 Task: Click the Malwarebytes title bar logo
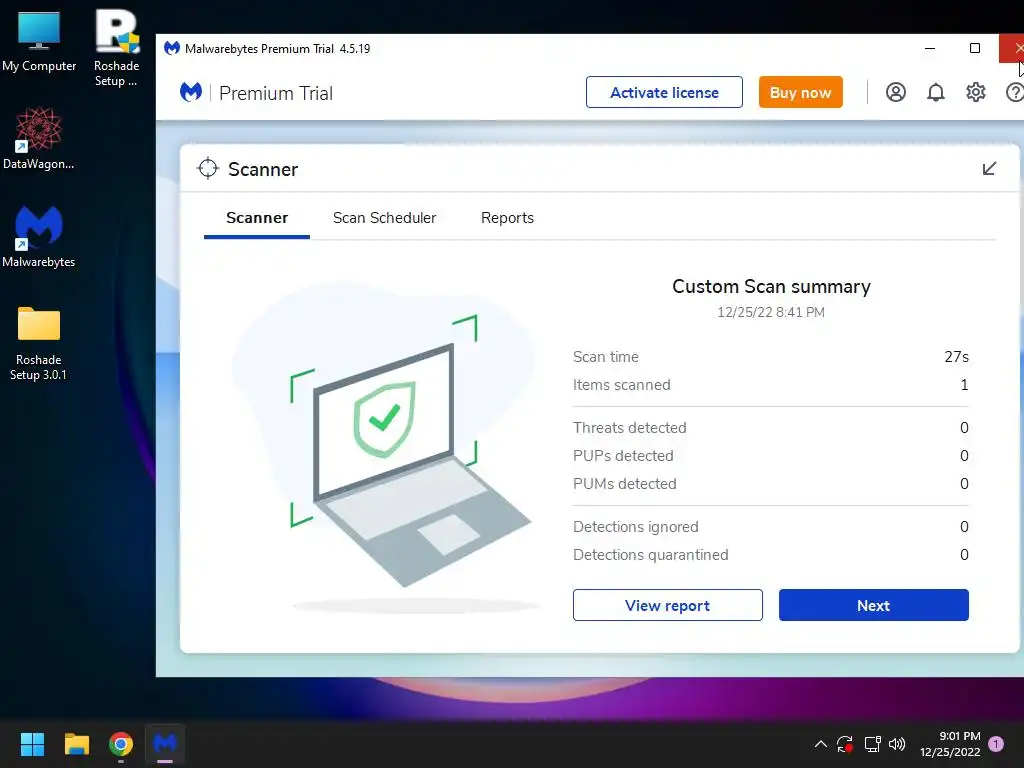tap(172, 48)
